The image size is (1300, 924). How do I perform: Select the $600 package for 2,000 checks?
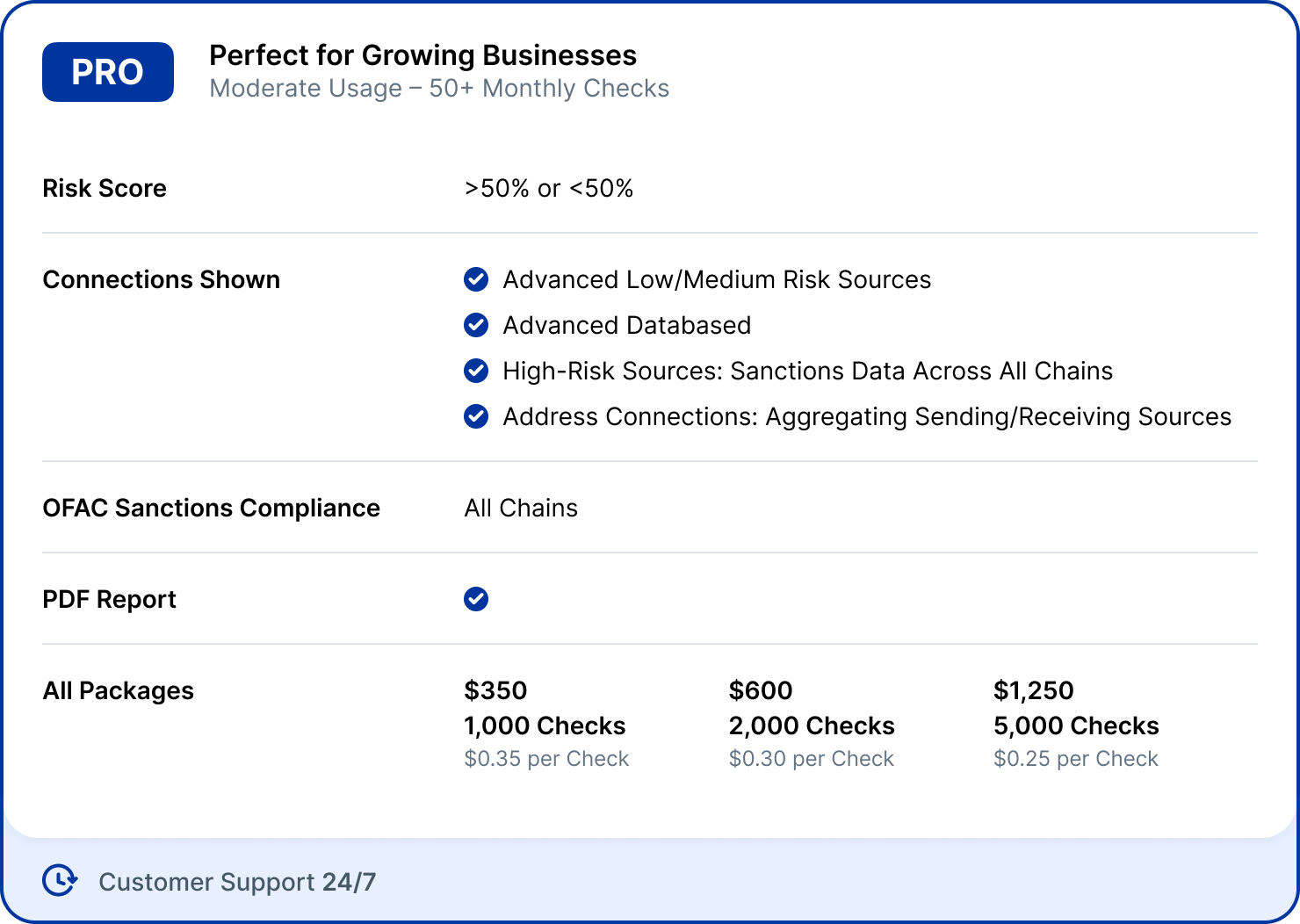(811, 725)
